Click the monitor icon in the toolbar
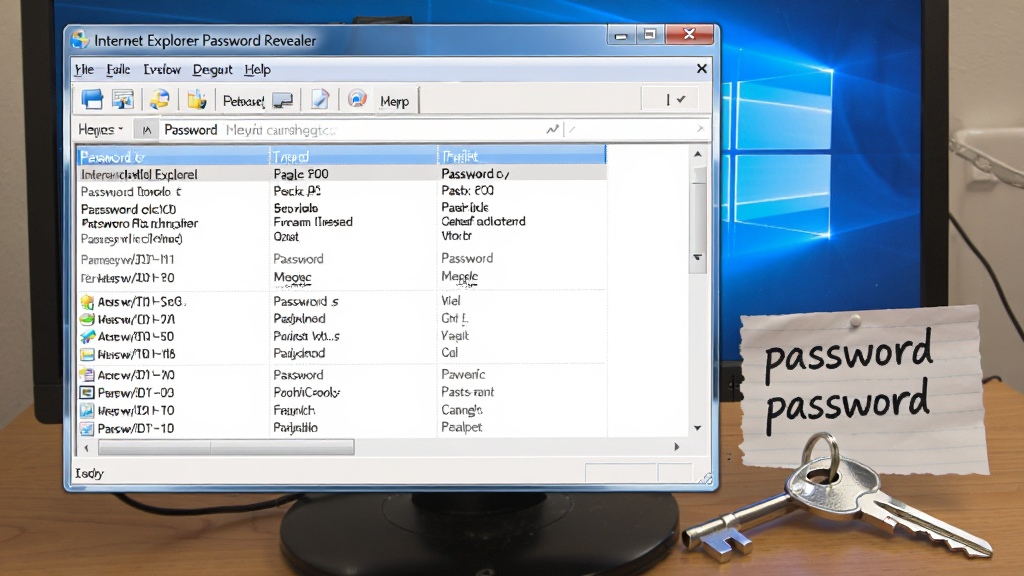The image size is (1024, 576). click(x=283, y=100)
